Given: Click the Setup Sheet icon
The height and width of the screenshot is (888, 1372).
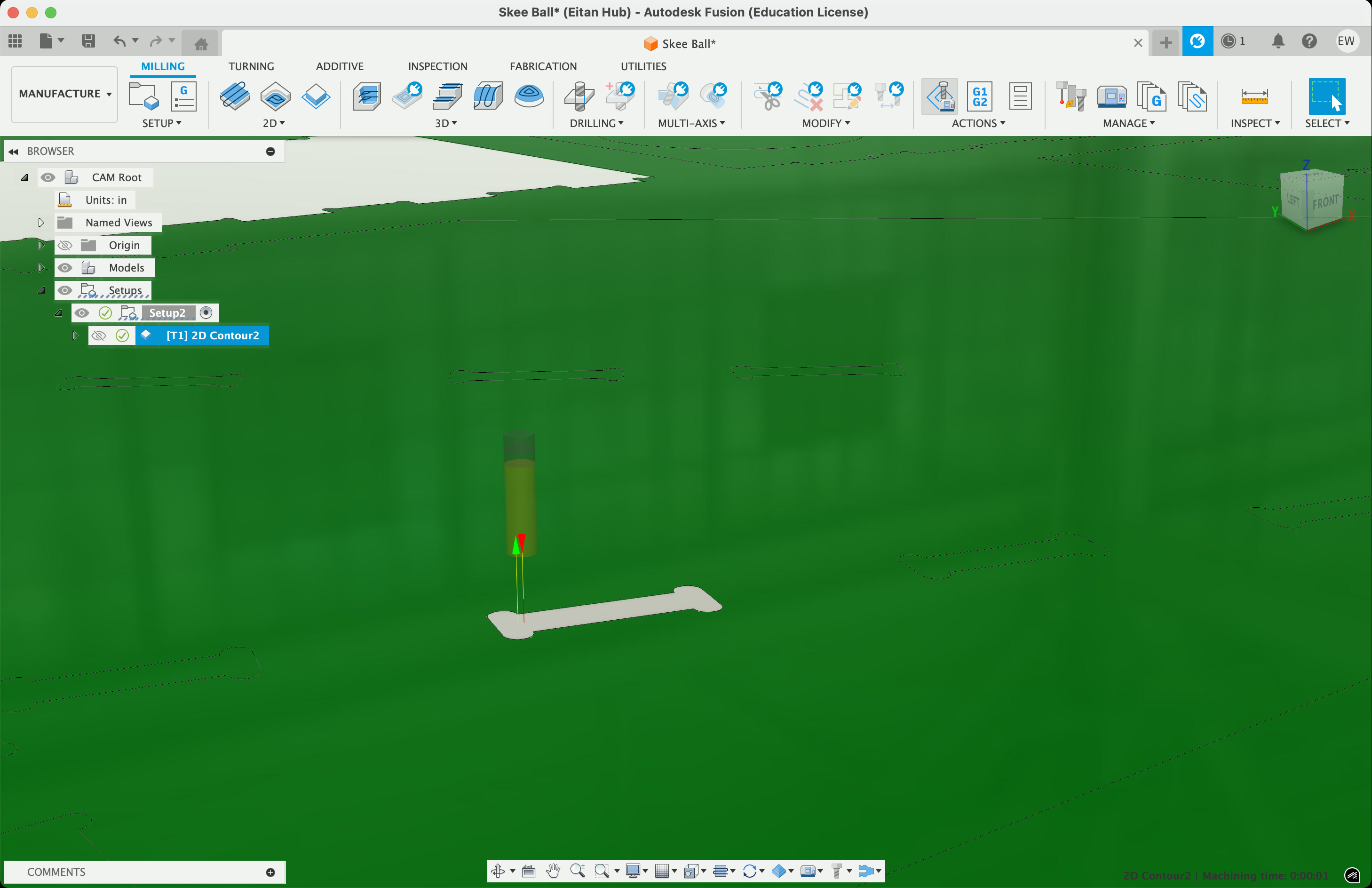Looking at the screenshot, I should click(x=1020, y=96).
